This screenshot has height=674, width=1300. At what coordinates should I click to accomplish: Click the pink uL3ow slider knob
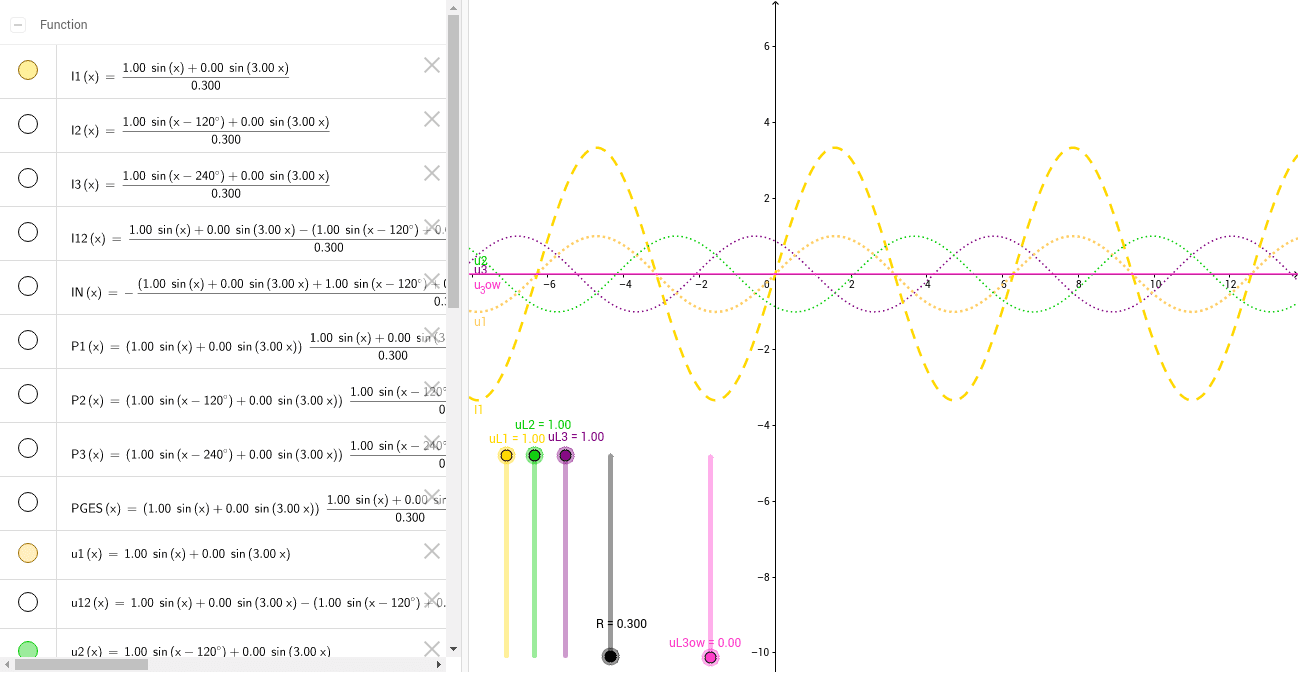[710, 657]
